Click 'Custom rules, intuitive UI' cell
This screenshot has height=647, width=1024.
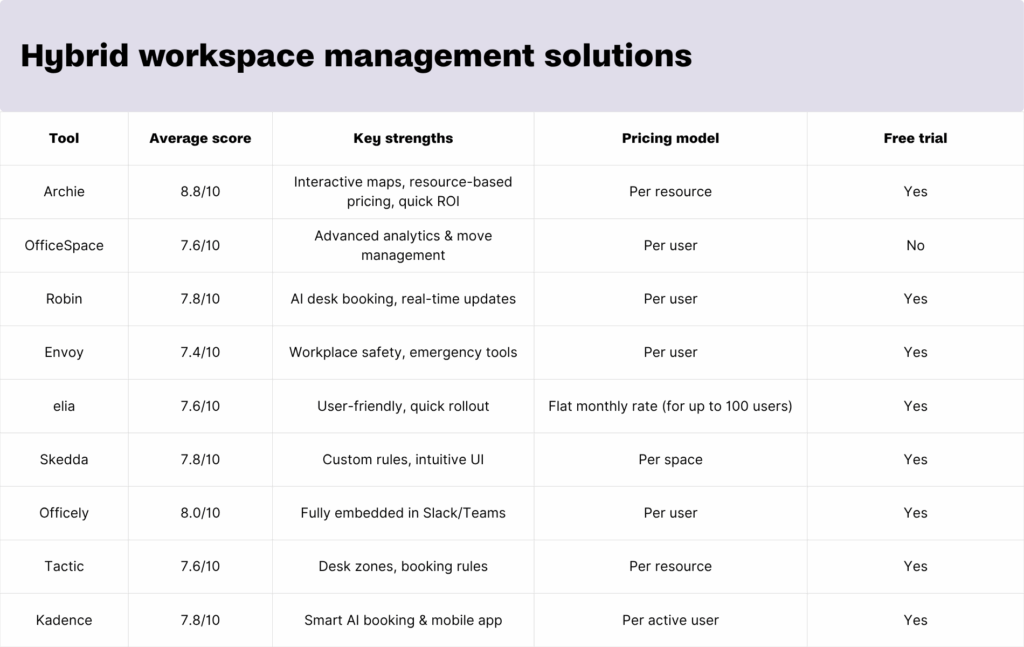click(x=403, y=460)
